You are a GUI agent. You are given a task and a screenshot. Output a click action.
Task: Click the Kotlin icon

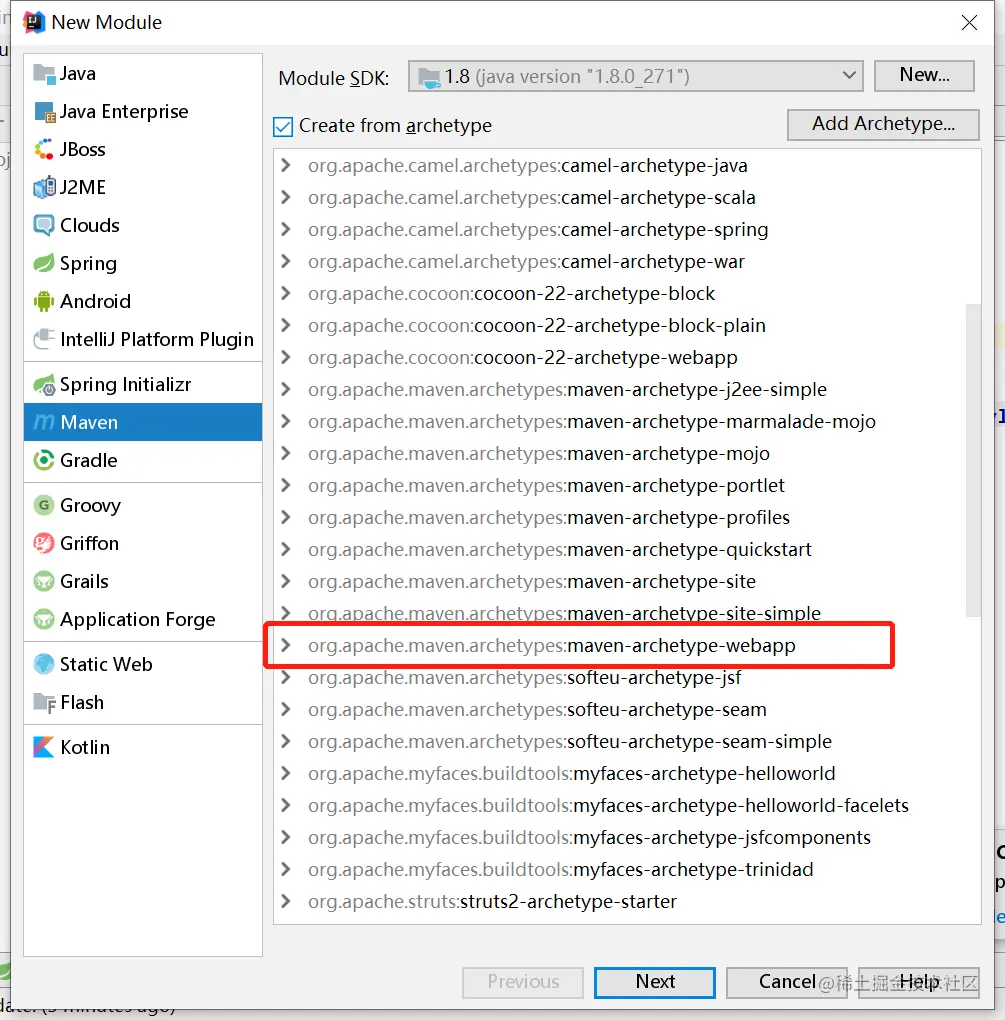point(44,747)
